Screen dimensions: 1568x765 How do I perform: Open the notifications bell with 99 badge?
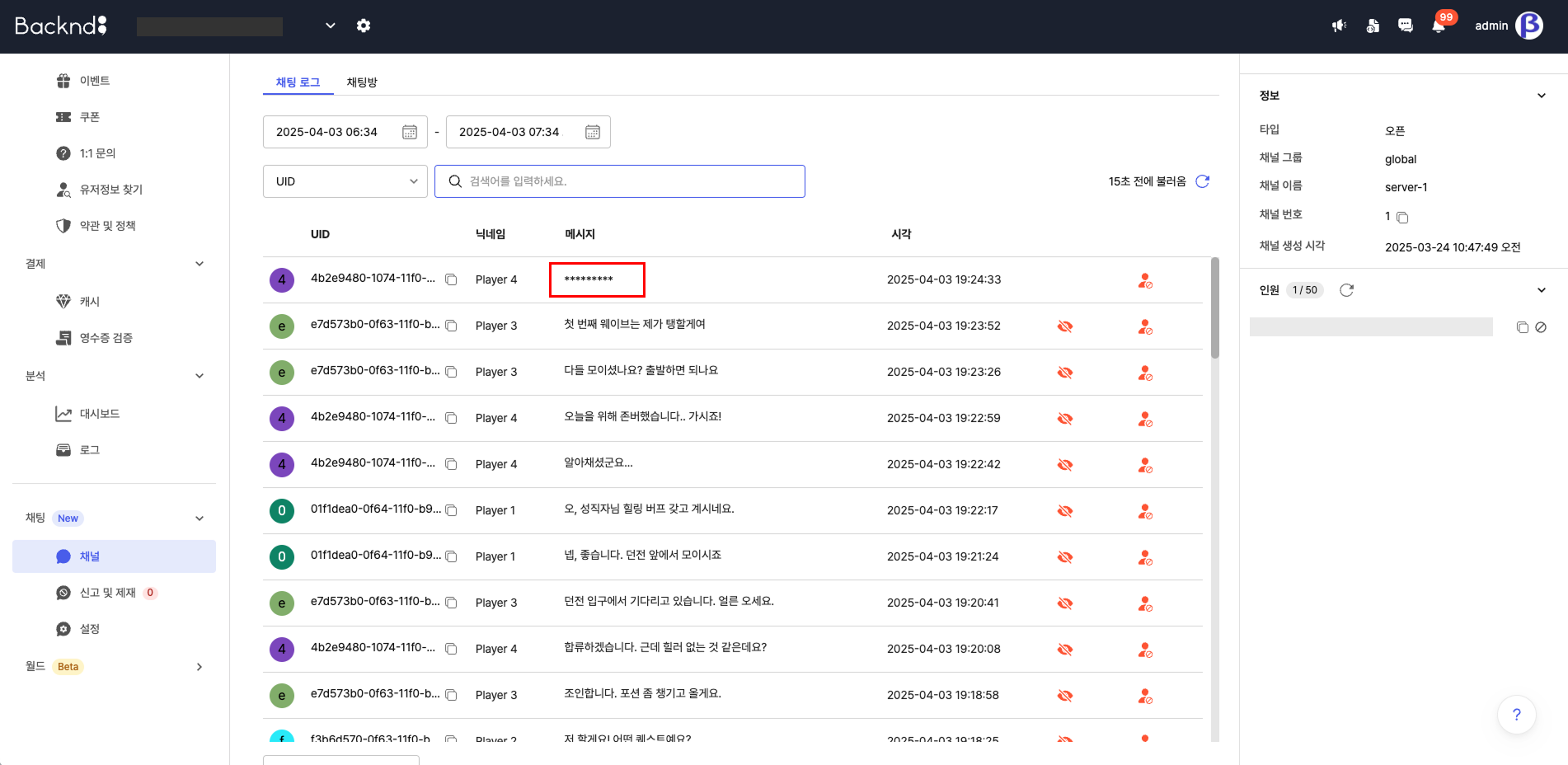[x=1439, y=26]
